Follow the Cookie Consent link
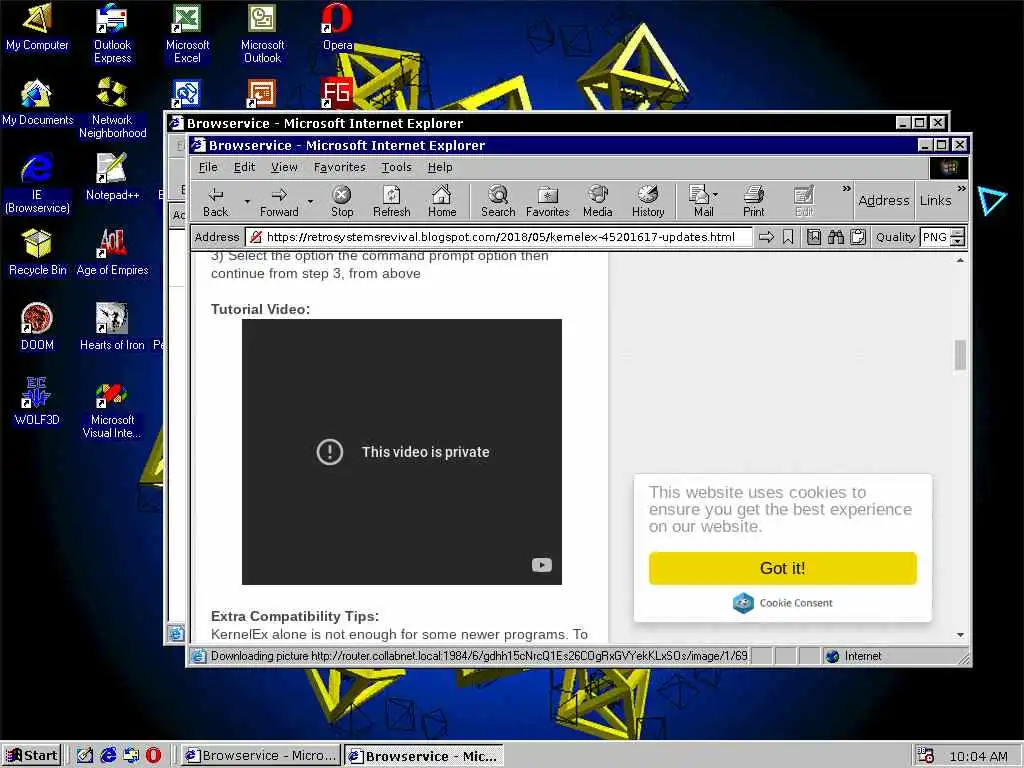 click(782, 603)
